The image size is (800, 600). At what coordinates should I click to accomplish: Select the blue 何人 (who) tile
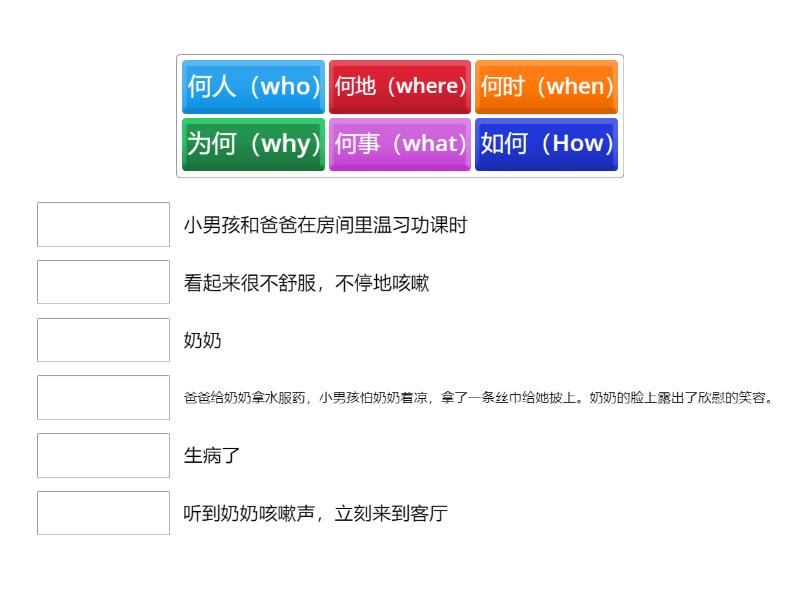[253, 87]
